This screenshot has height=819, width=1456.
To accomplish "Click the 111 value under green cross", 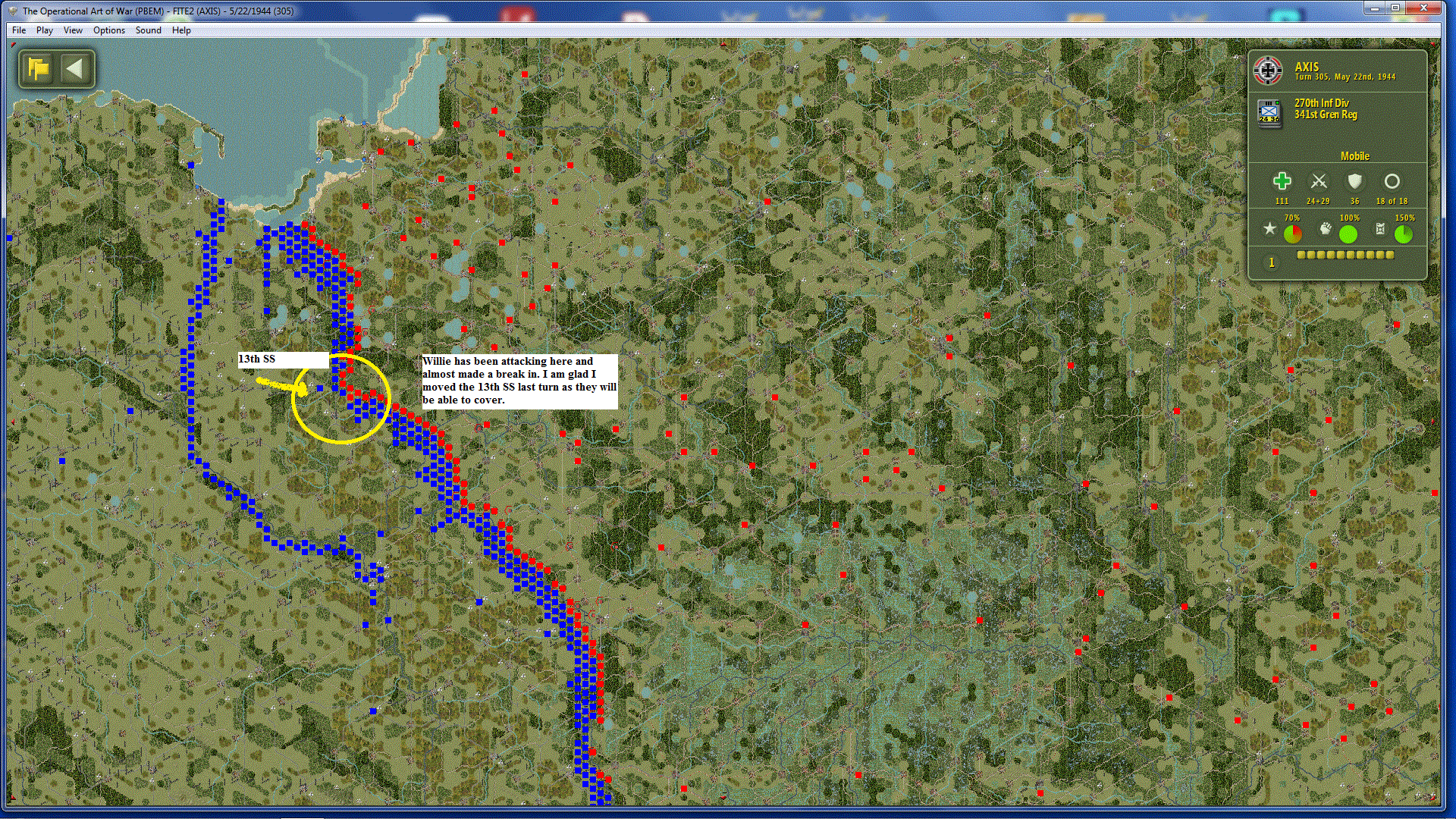I will point(1282,202).
